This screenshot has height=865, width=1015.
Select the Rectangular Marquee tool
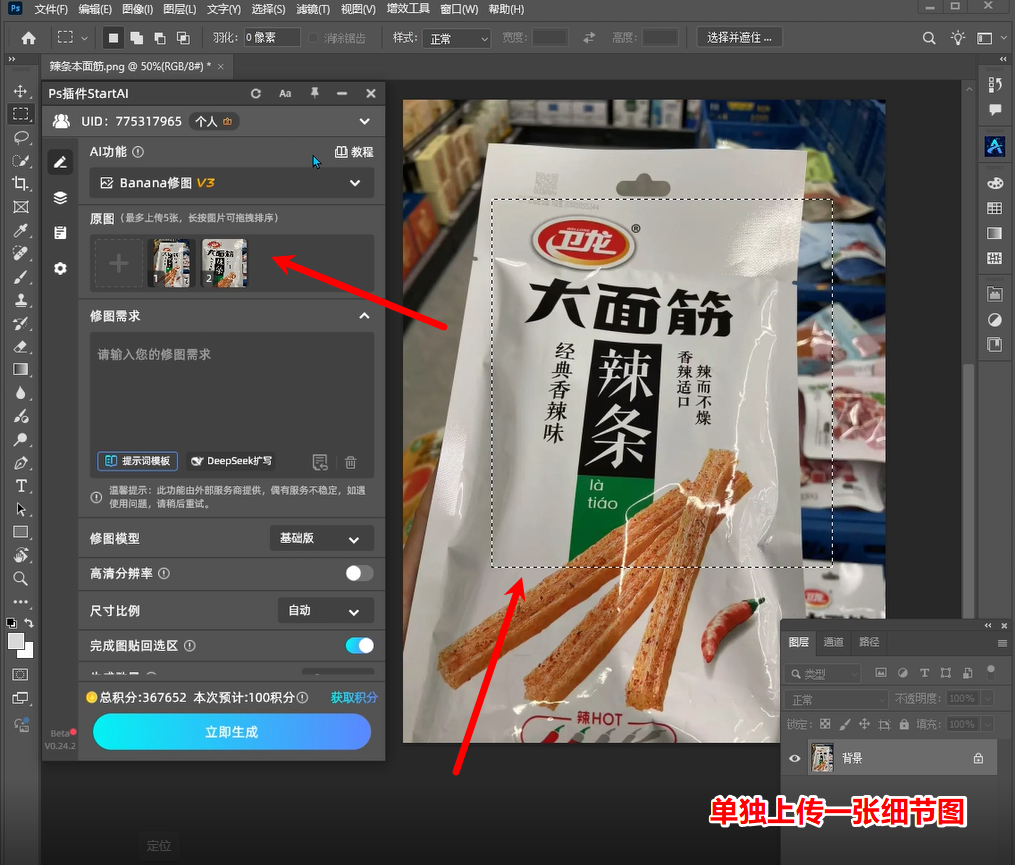[21, 114]
